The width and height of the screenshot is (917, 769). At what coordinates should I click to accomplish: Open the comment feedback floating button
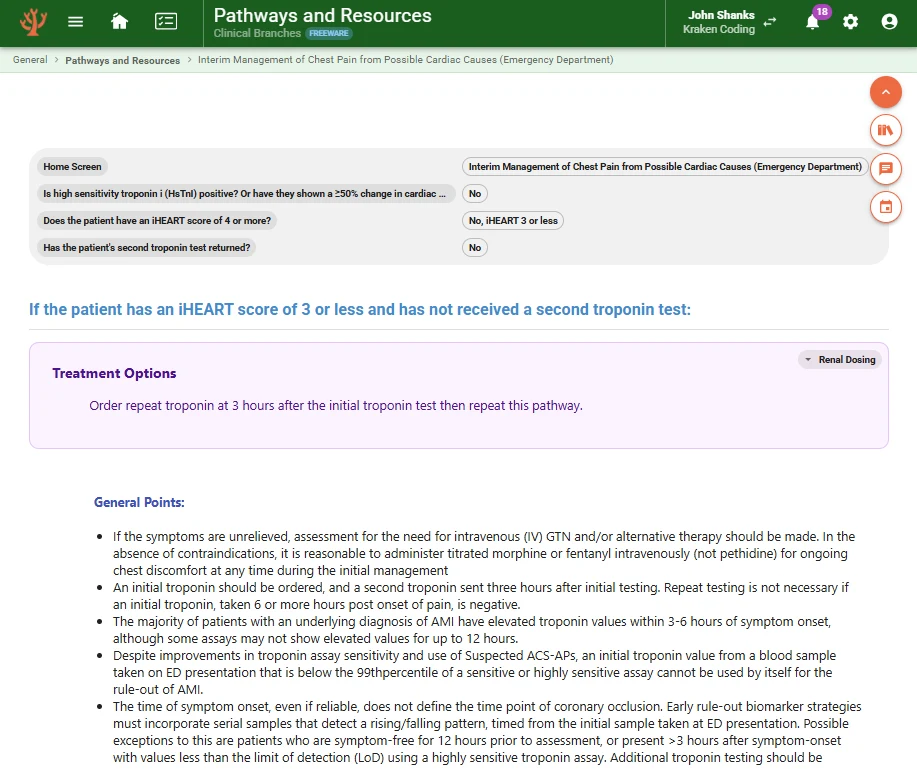point(885,168)
